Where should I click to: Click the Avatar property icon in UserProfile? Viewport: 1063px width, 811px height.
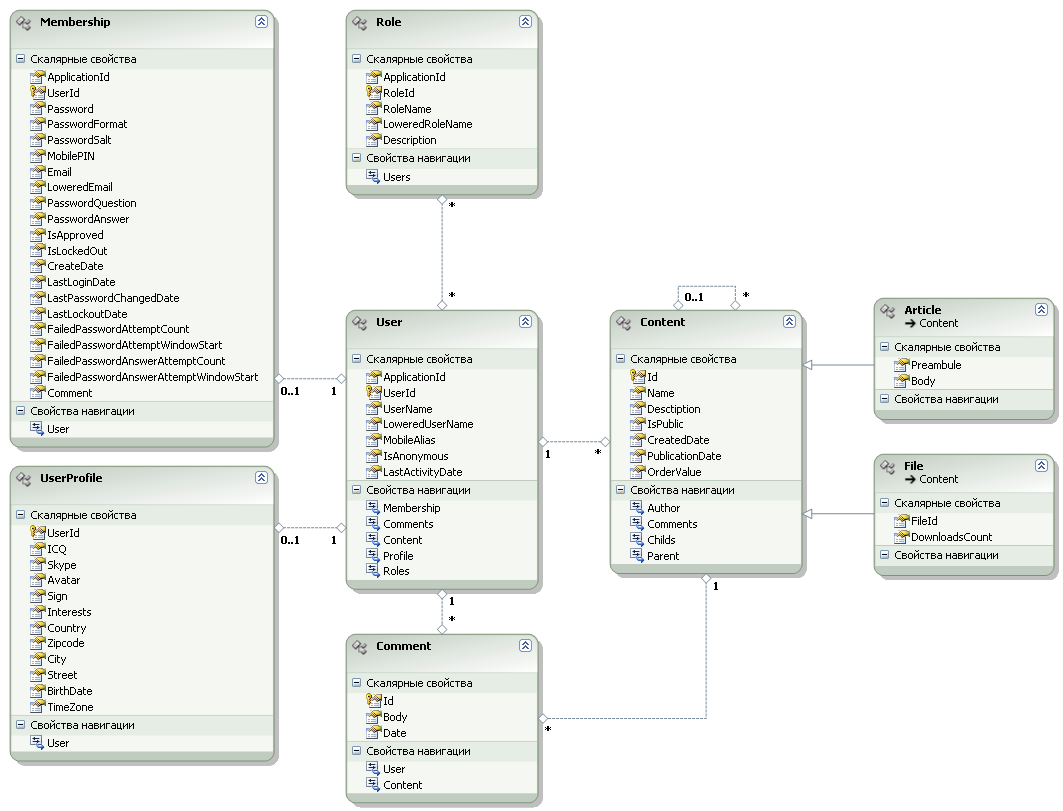point(38,580)
